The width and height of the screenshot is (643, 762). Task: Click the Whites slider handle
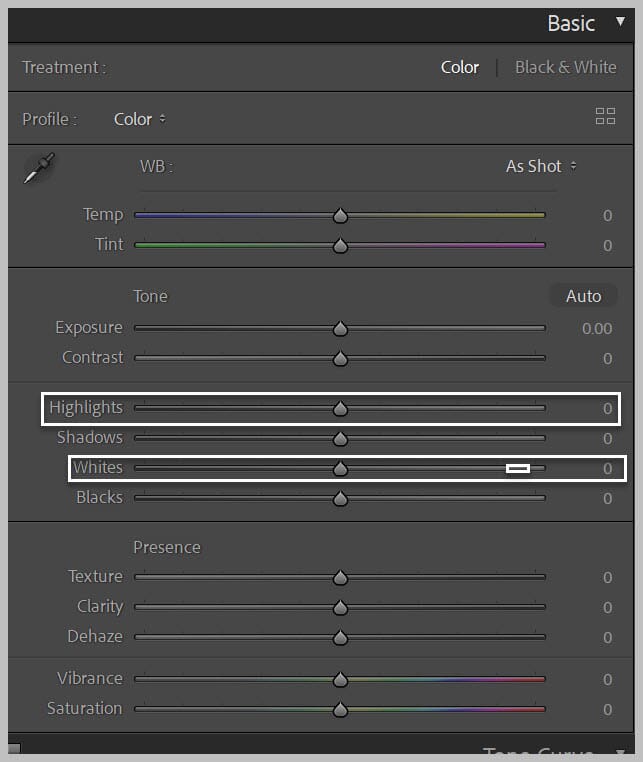(x=340, y=468)
